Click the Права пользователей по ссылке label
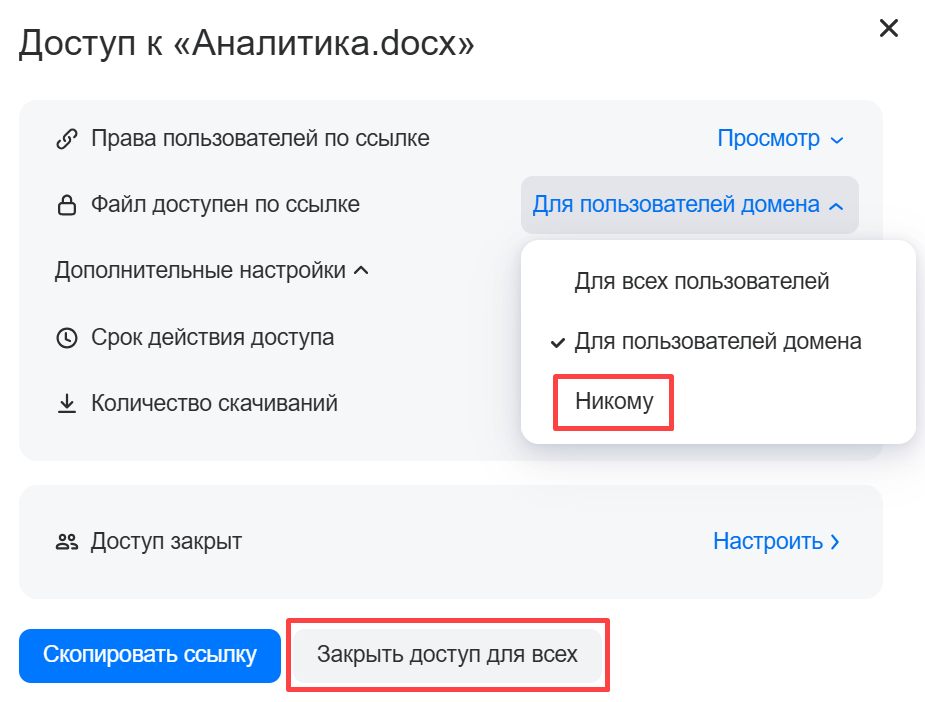The height and width of the screenshot is (702, 925). [x=260, y=139]
